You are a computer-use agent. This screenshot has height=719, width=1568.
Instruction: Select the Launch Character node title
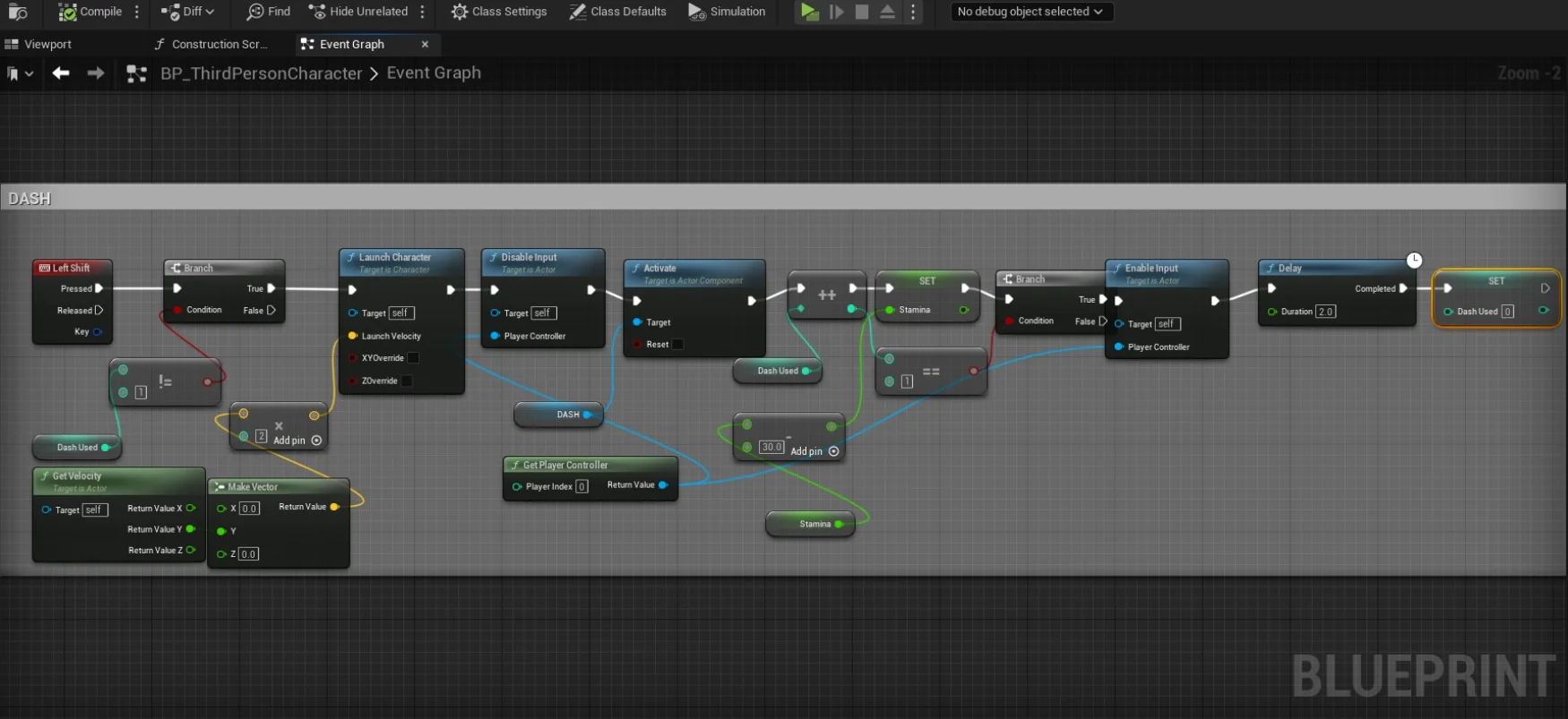click(x=395, y=257)
